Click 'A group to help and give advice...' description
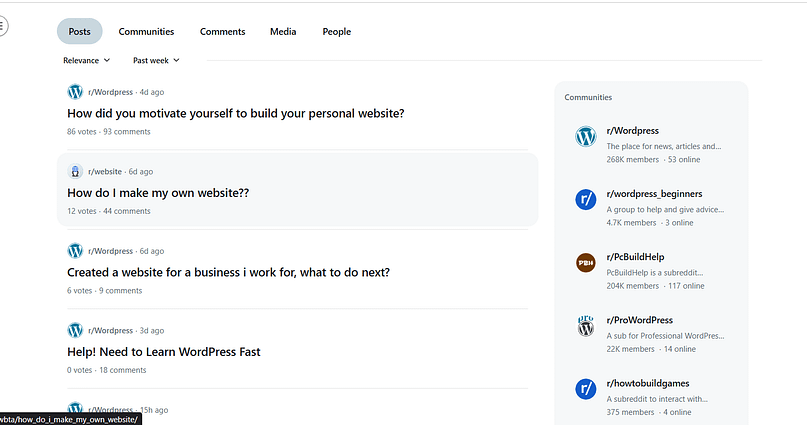Viewport: 807px width, 425px height. [x=665, y=209]
